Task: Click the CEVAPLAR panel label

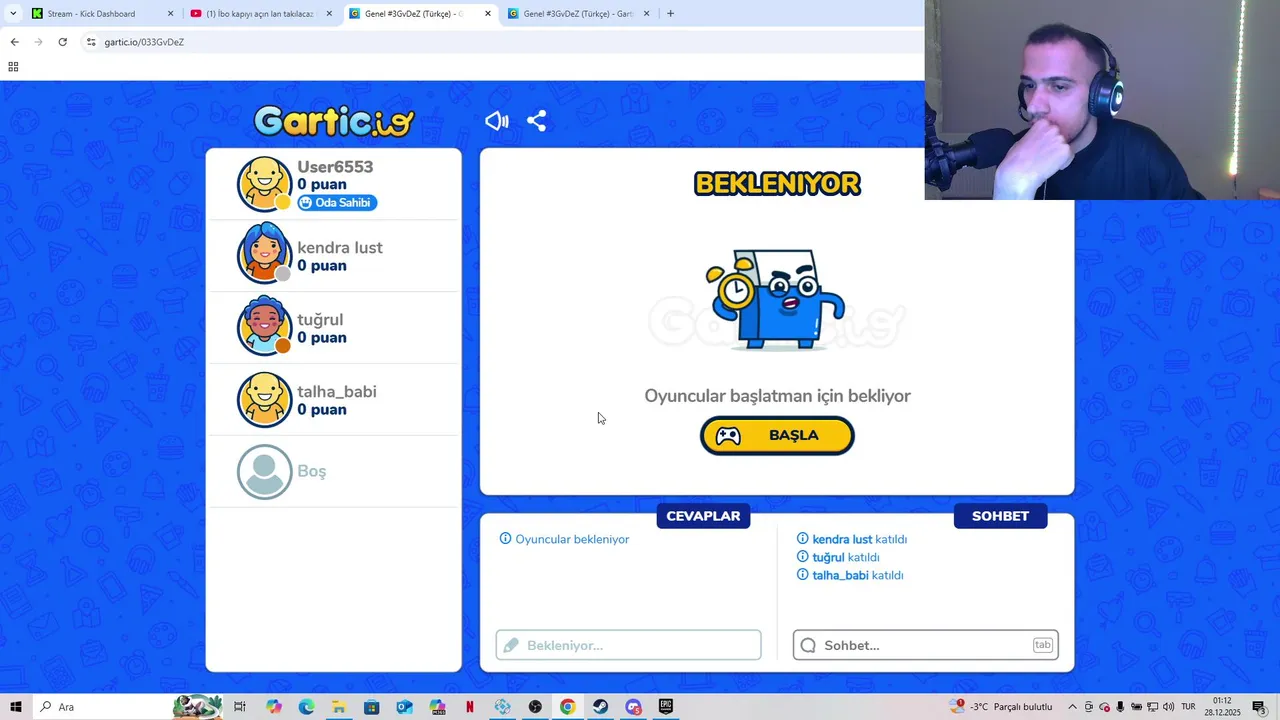Action: pos(703,516)
